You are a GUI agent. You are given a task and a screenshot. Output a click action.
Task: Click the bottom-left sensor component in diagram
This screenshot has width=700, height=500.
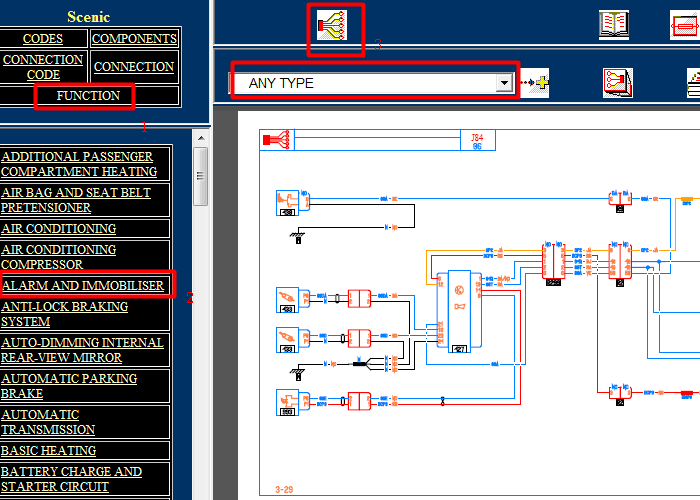287,403
